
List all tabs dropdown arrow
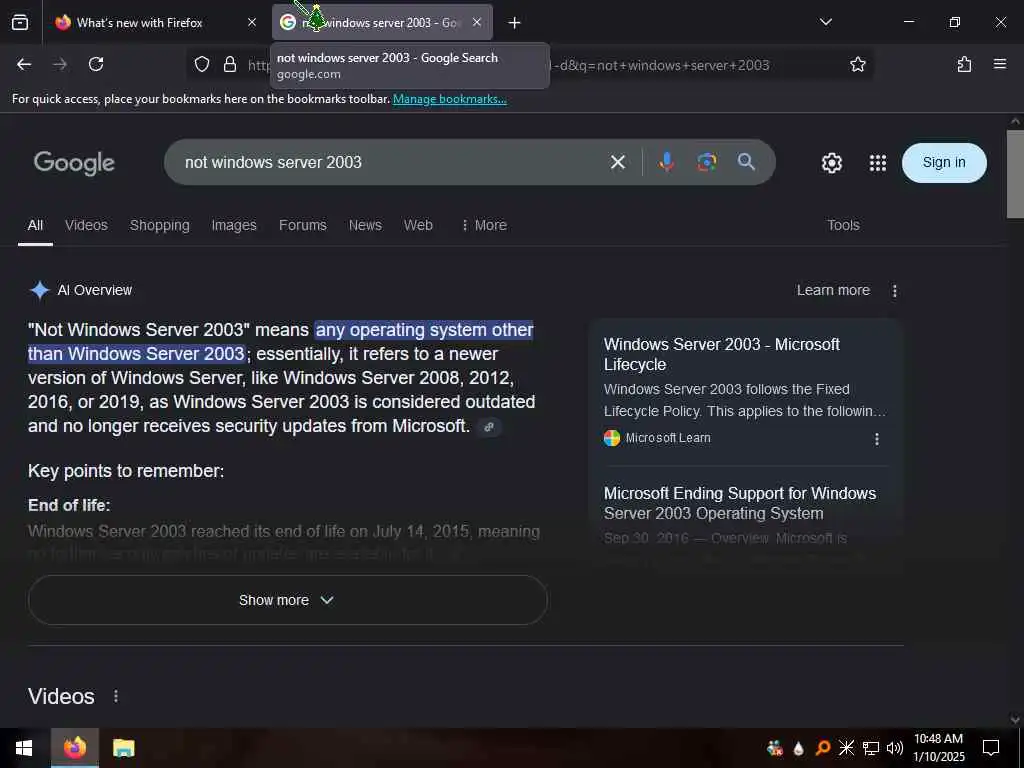825,22
